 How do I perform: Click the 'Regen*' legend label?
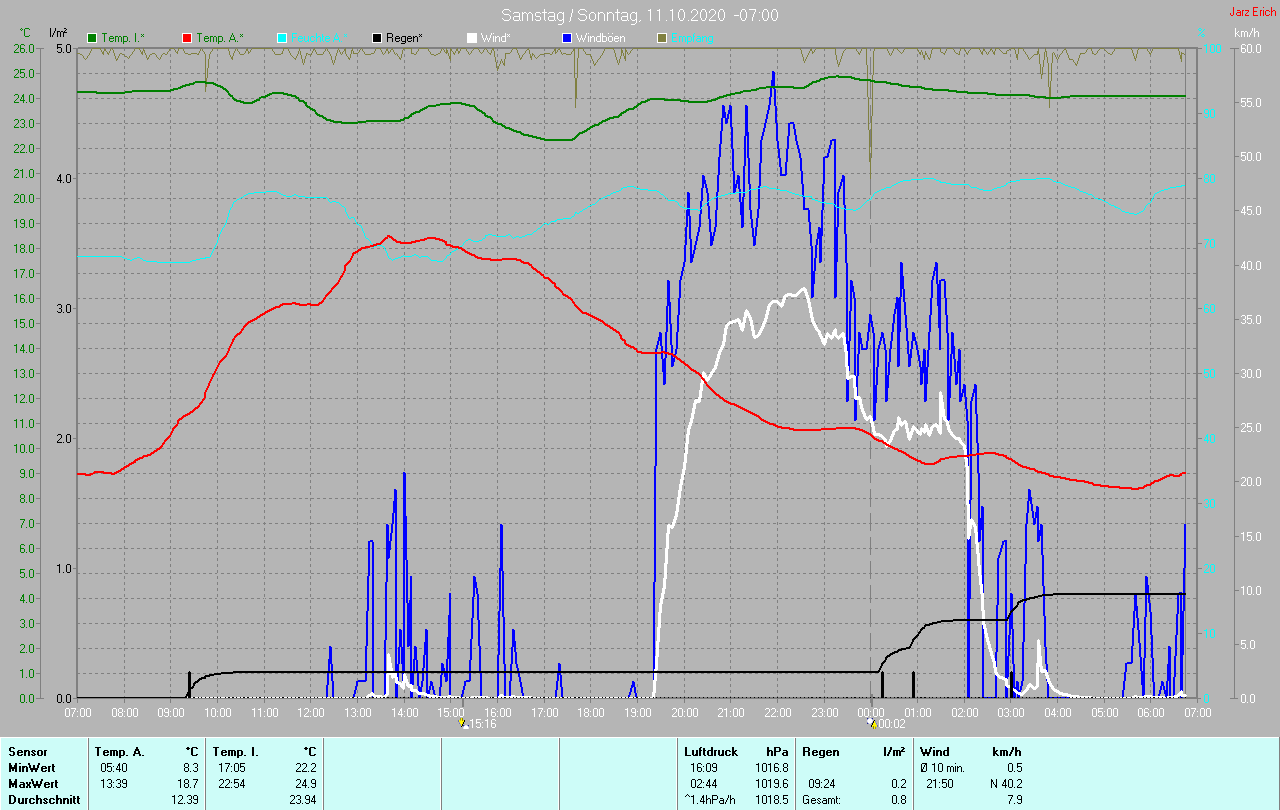[405, 38]
